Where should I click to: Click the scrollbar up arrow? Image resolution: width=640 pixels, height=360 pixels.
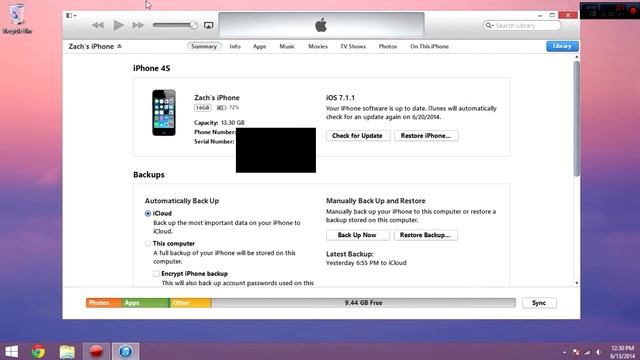click(x=576, y=57)
